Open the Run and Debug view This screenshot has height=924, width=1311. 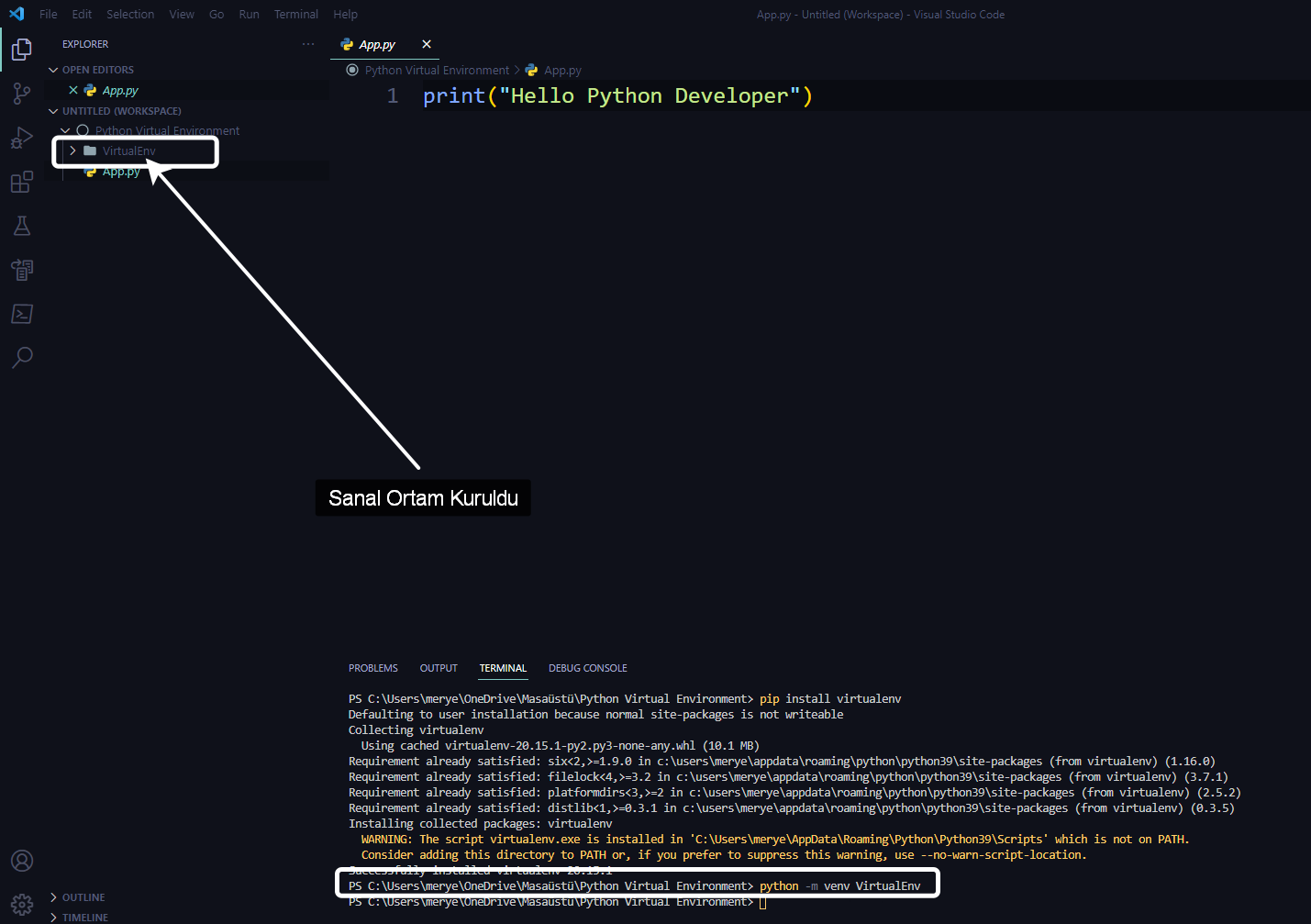(21, 137)
